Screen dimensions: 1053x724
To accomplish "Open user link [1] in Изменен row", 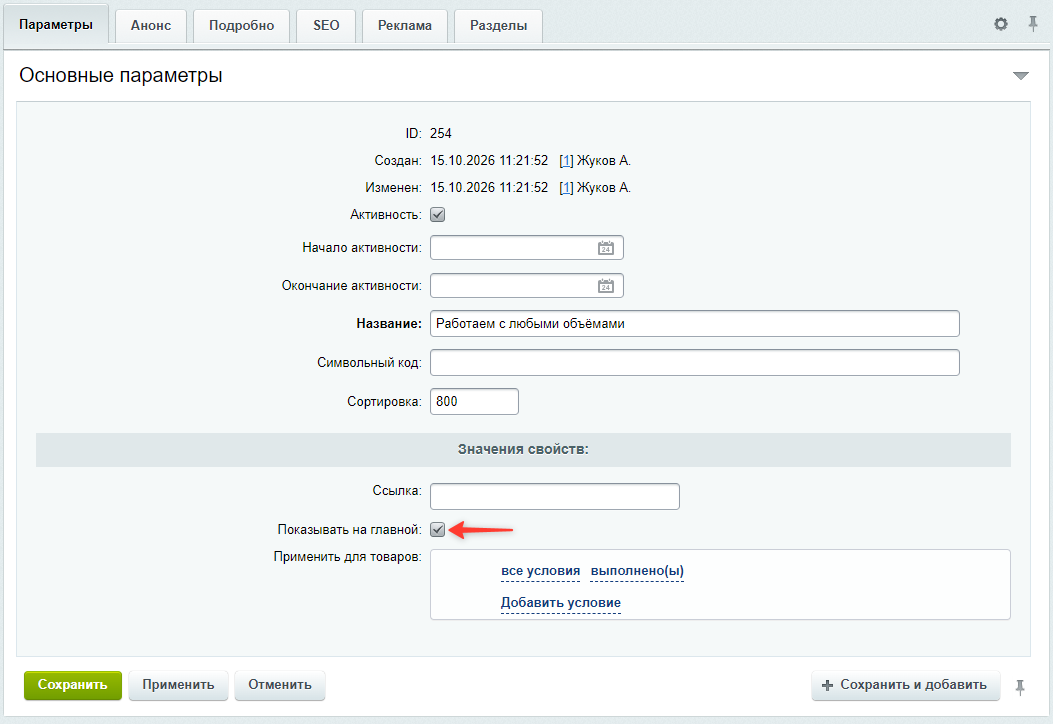I will pyautogui.click(x=566, y=188).
